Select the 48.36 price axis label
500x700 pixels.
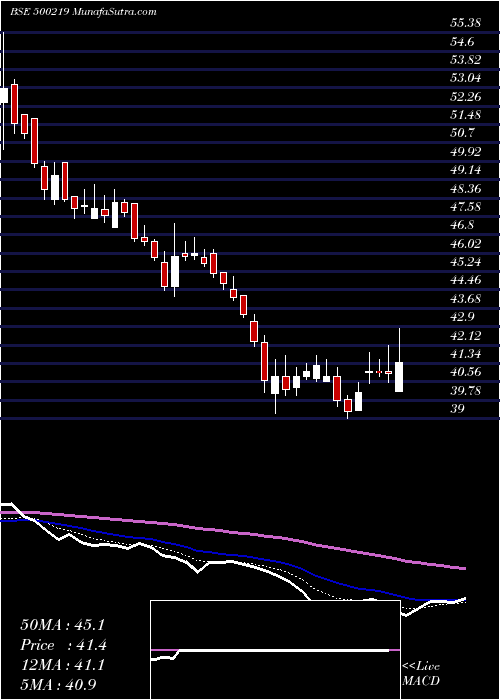coord(465,189)
